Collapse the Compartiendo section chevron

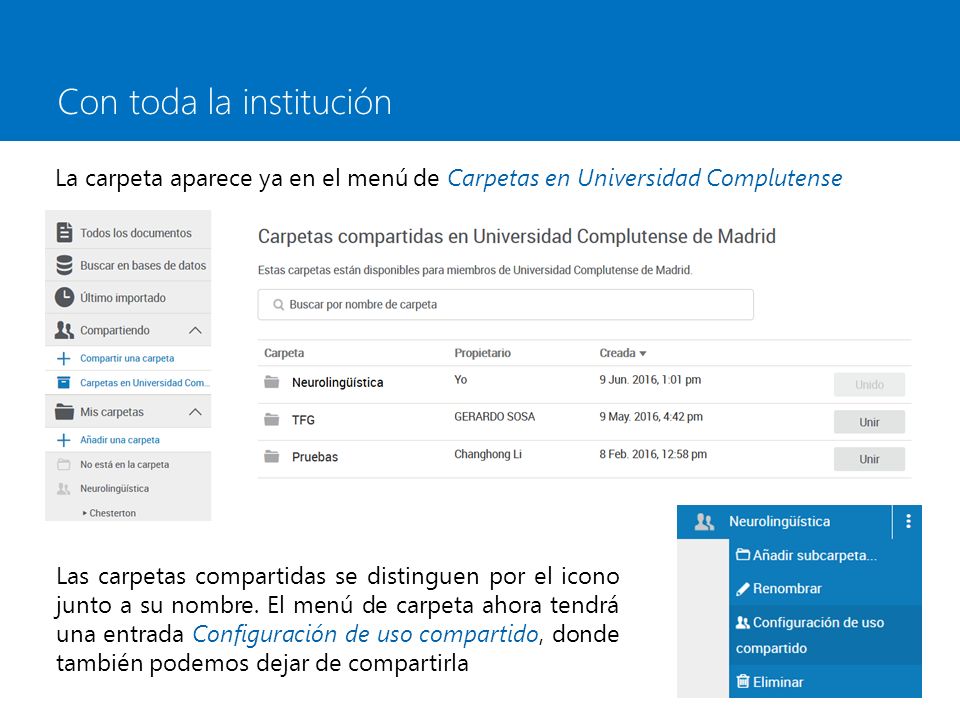(195, 331)
